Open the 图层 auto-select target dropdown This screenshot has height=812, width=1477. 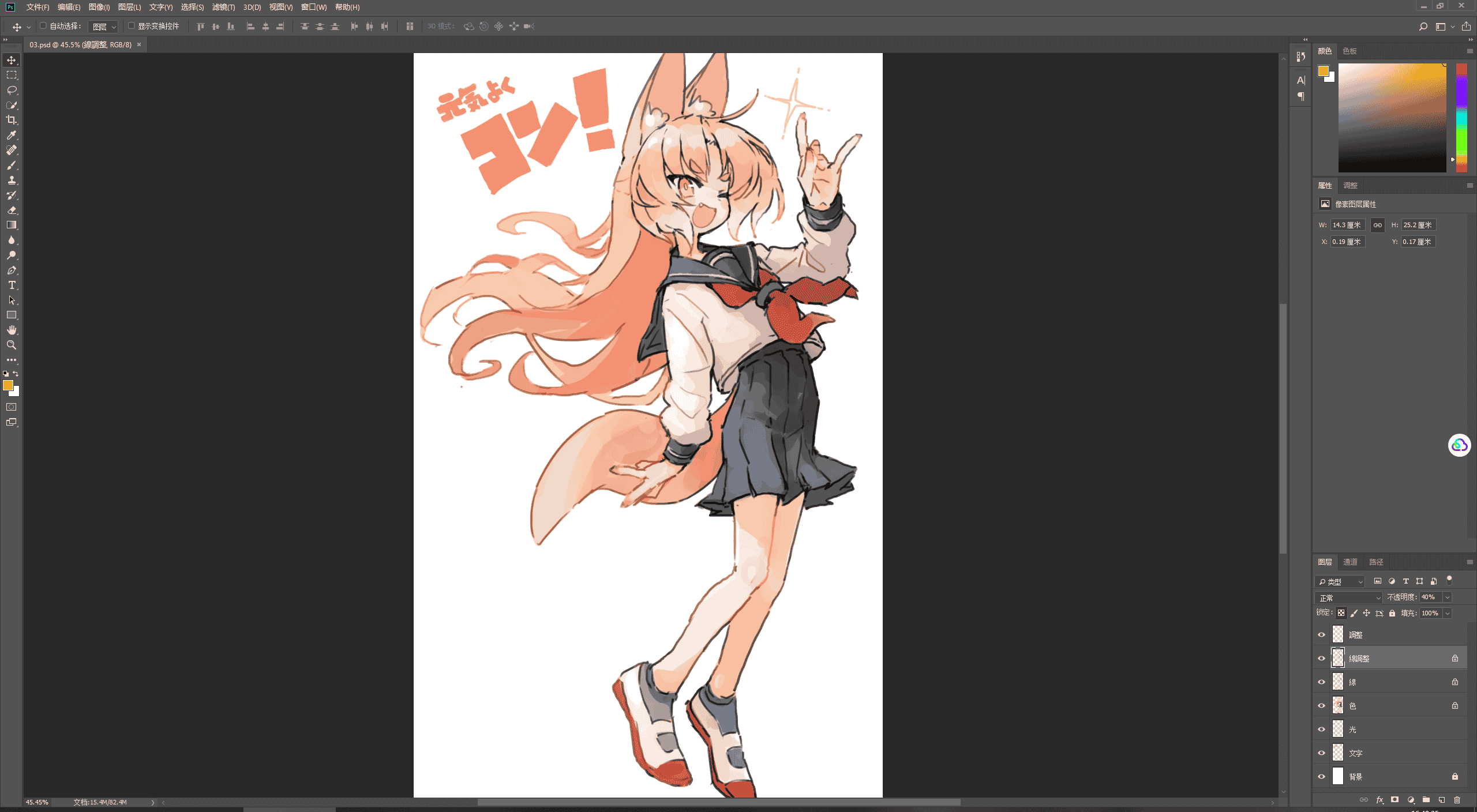(x=103, y=27)
